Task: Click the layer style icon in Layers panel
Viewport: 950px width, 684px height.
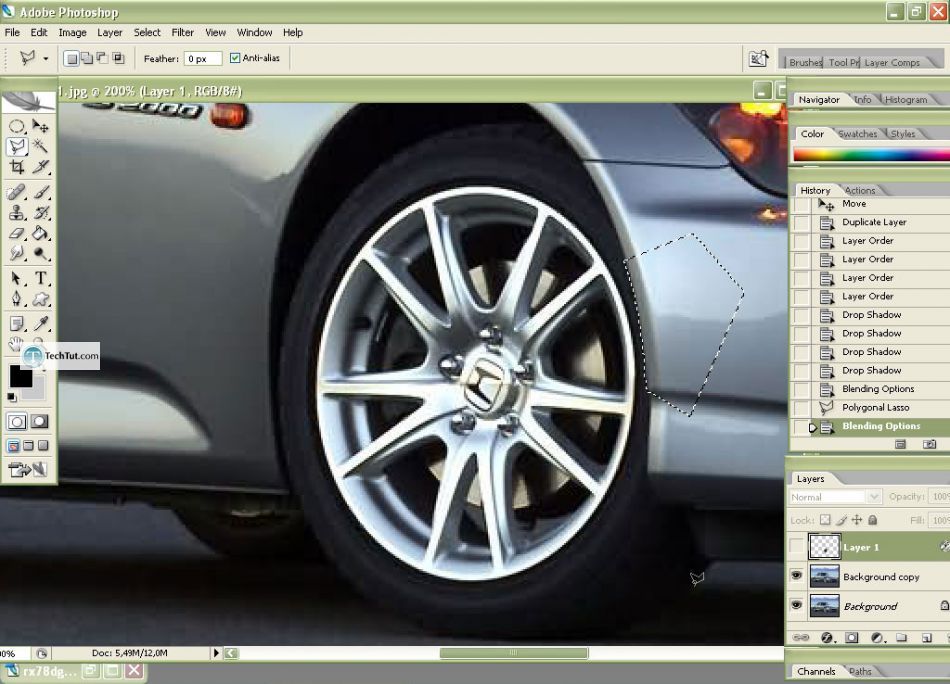Action: [x=826, y=638]
